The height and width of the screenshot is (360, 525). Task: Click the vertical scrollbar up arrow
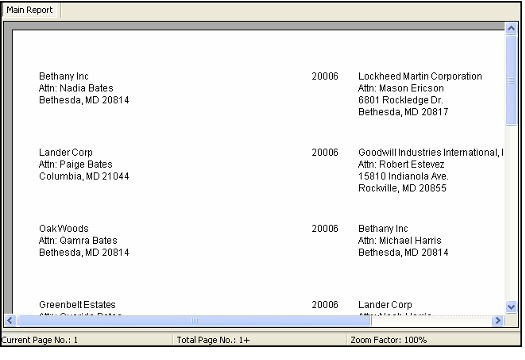point(511,28)
